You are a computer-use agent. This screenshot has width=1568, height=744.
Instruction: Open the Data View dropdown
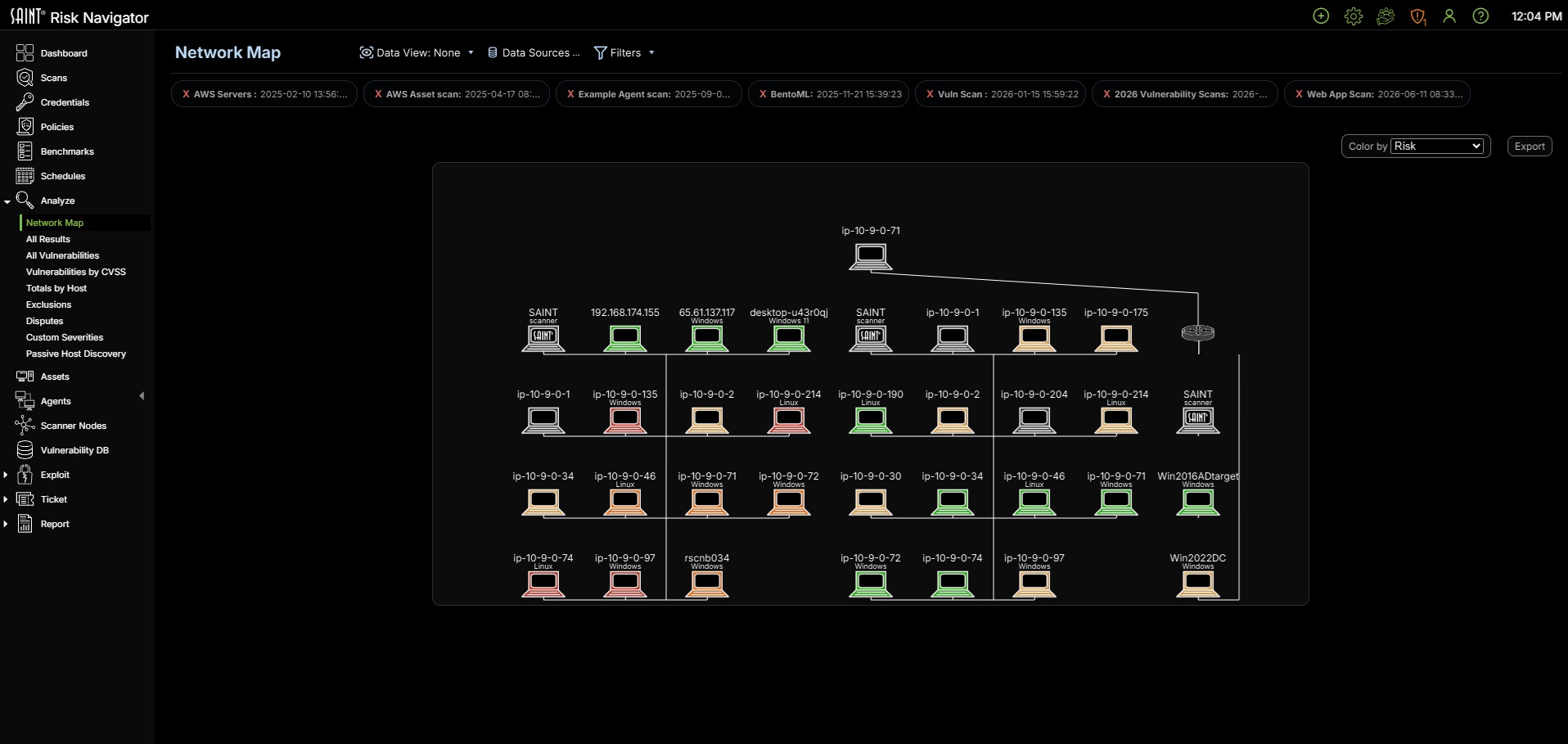[417, 52]
